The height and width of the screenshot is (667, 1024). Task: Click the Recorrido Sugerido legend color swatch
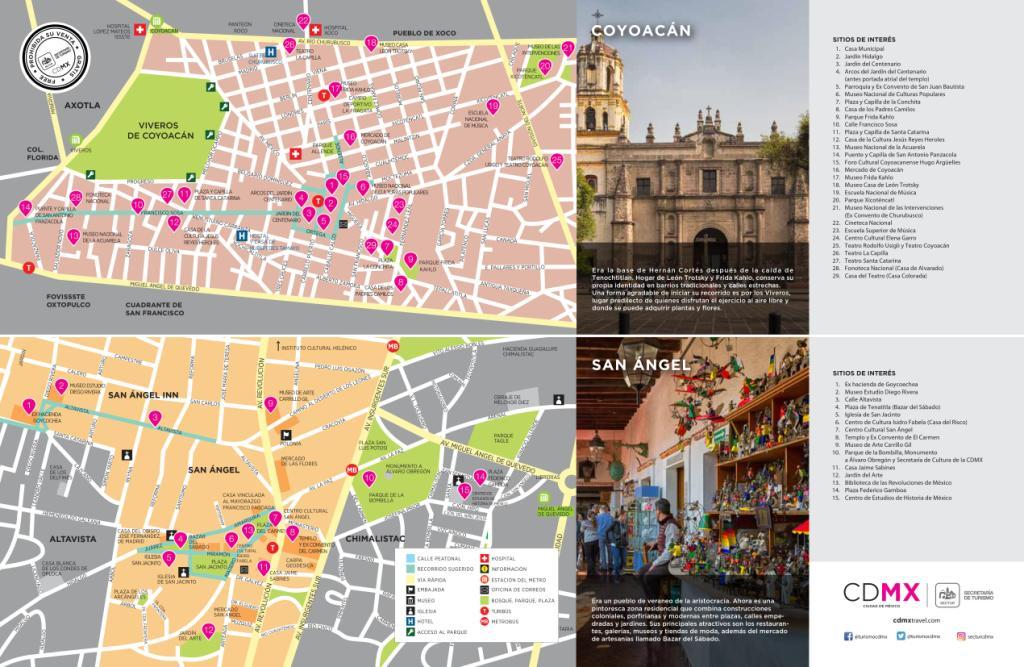(413, 568)
